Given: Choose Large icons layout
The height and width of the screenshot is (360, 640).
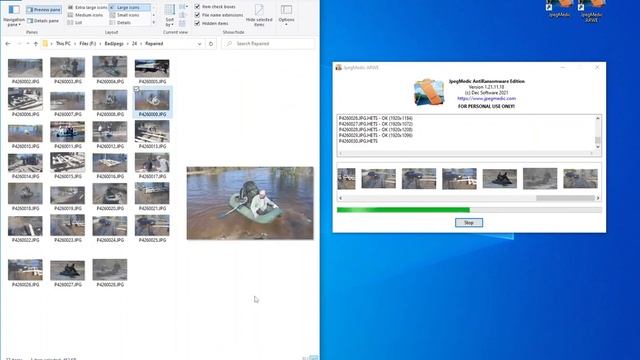Looking at the screenshot, I should pos(129,7).
